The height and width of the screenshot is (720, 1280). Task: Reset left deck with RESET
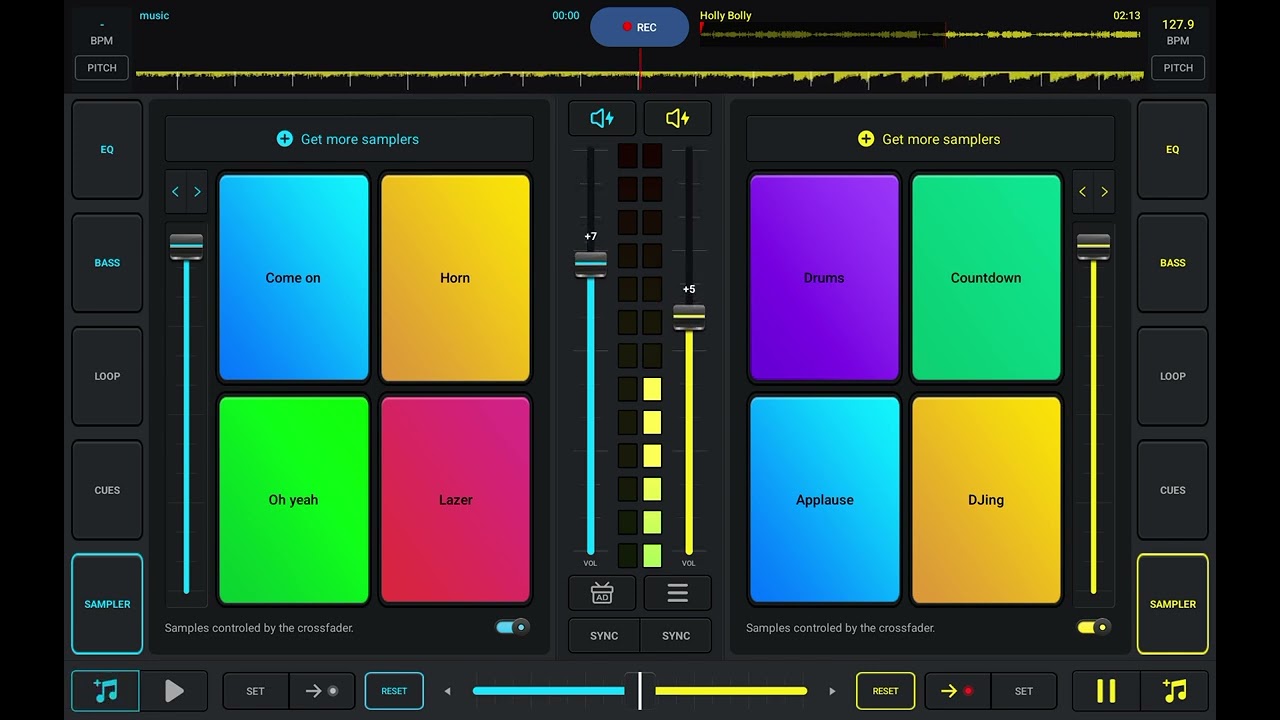point(394,691)
